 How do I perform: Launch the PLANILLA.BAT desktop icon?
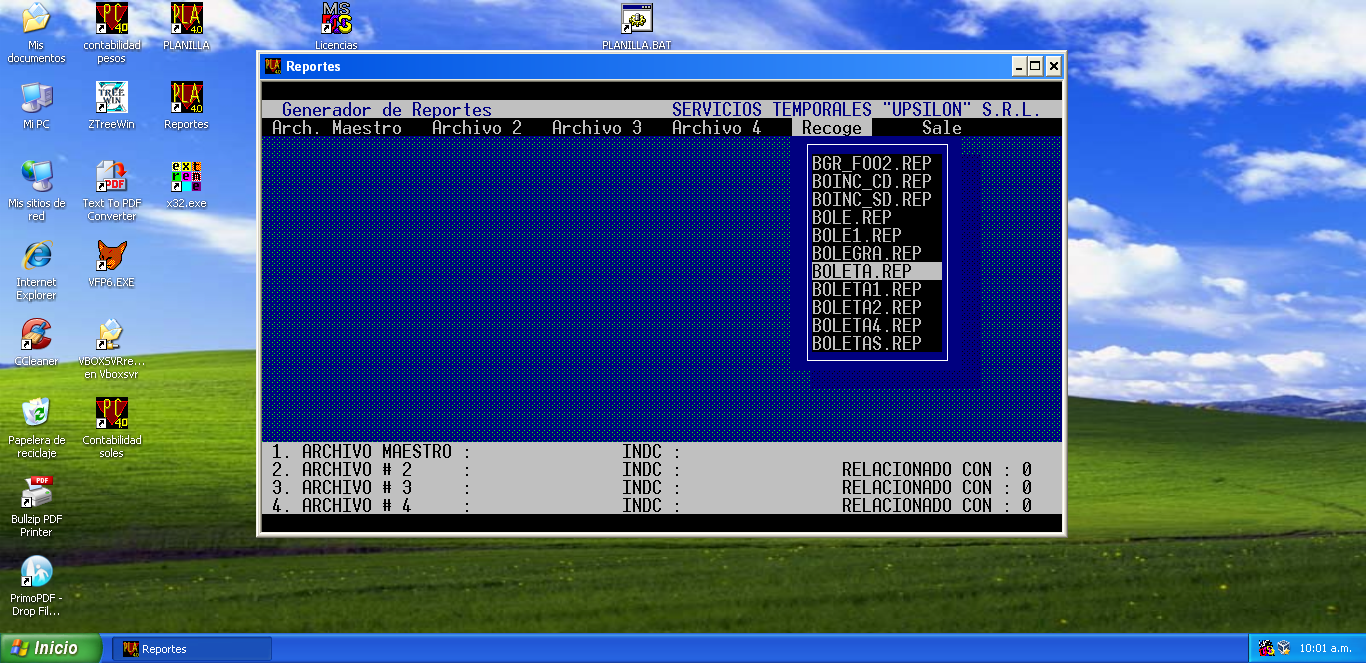point(636,27)
